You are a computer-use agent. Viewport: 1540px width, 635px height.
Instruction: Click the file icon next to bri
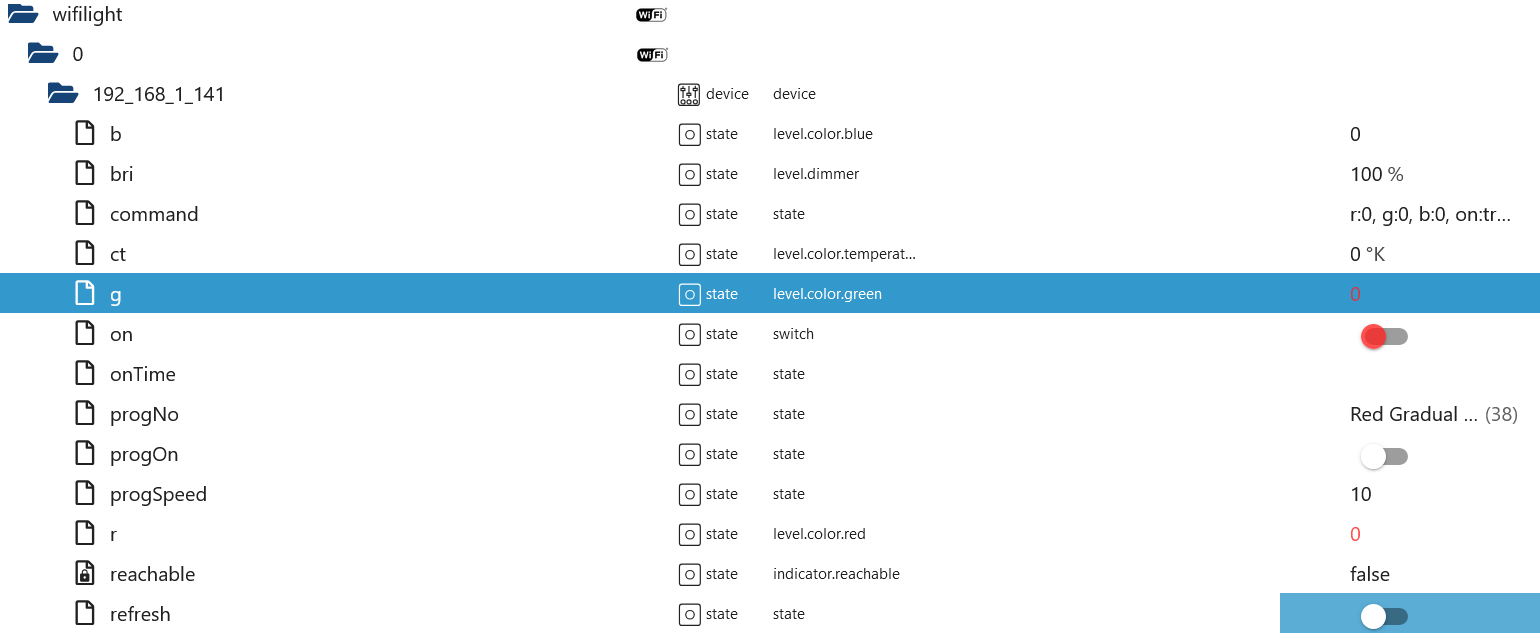(x=86, y=174)
